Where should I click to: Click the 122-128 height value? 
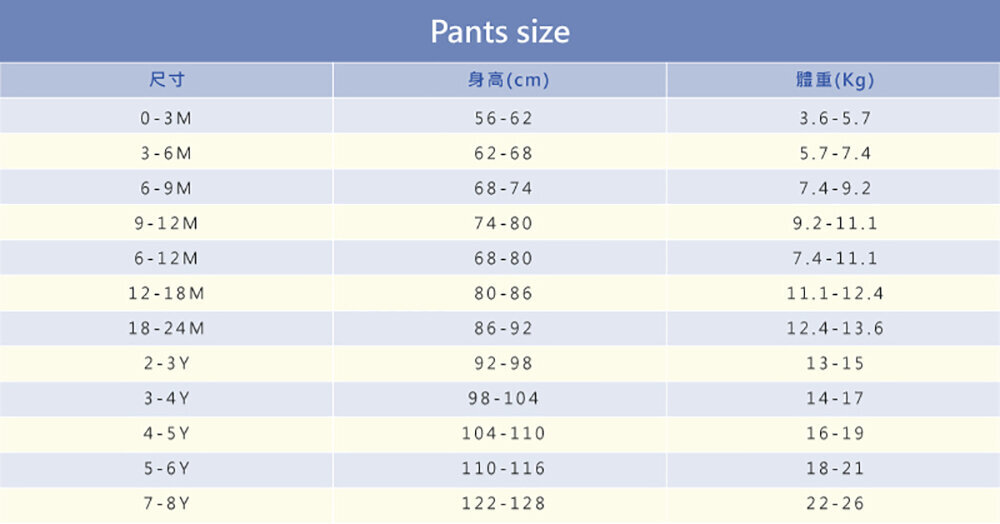click(503, 503)
